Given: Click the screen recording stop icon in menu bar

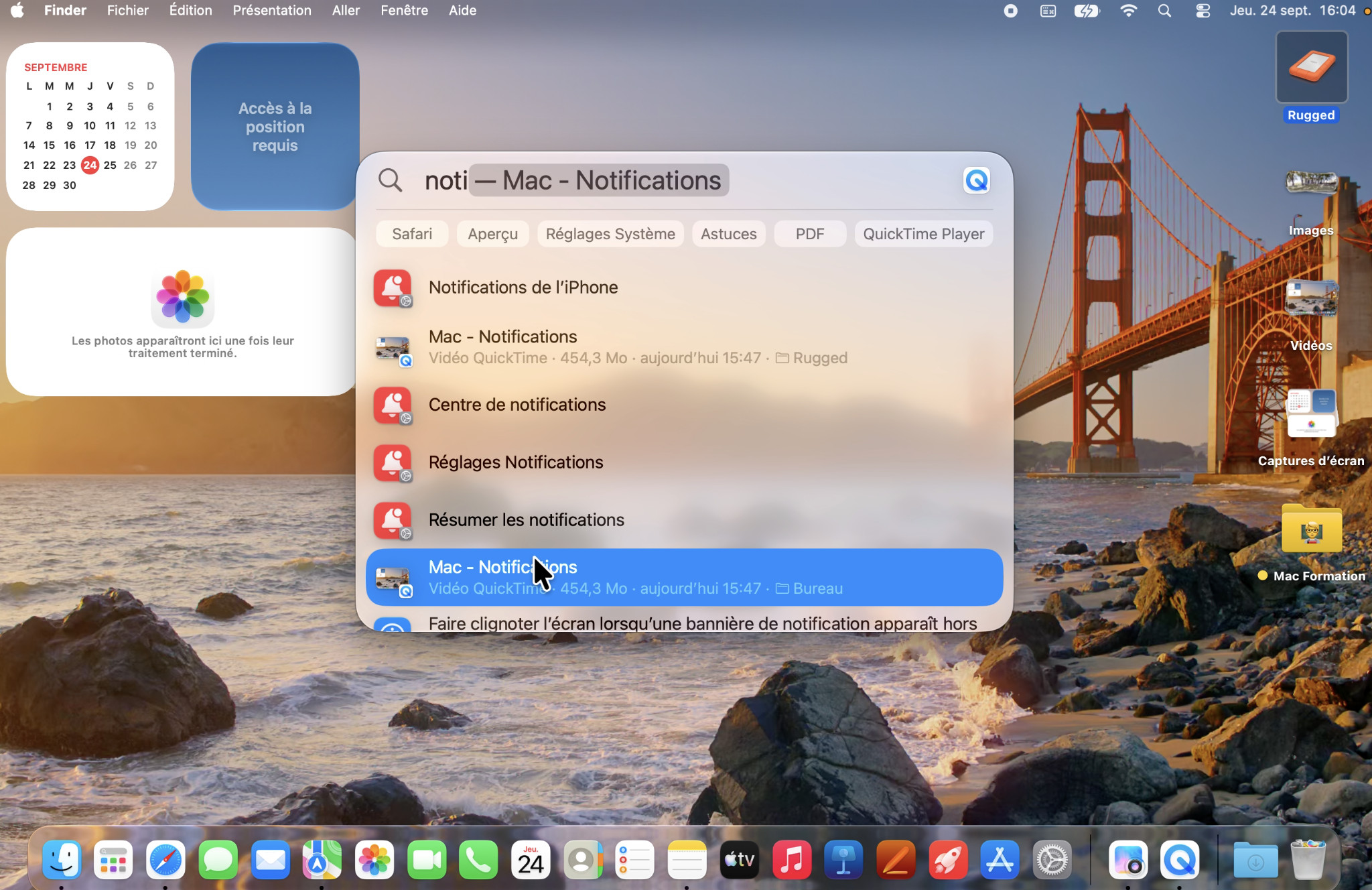Looking at the screenshot, I should (1010, 11).
